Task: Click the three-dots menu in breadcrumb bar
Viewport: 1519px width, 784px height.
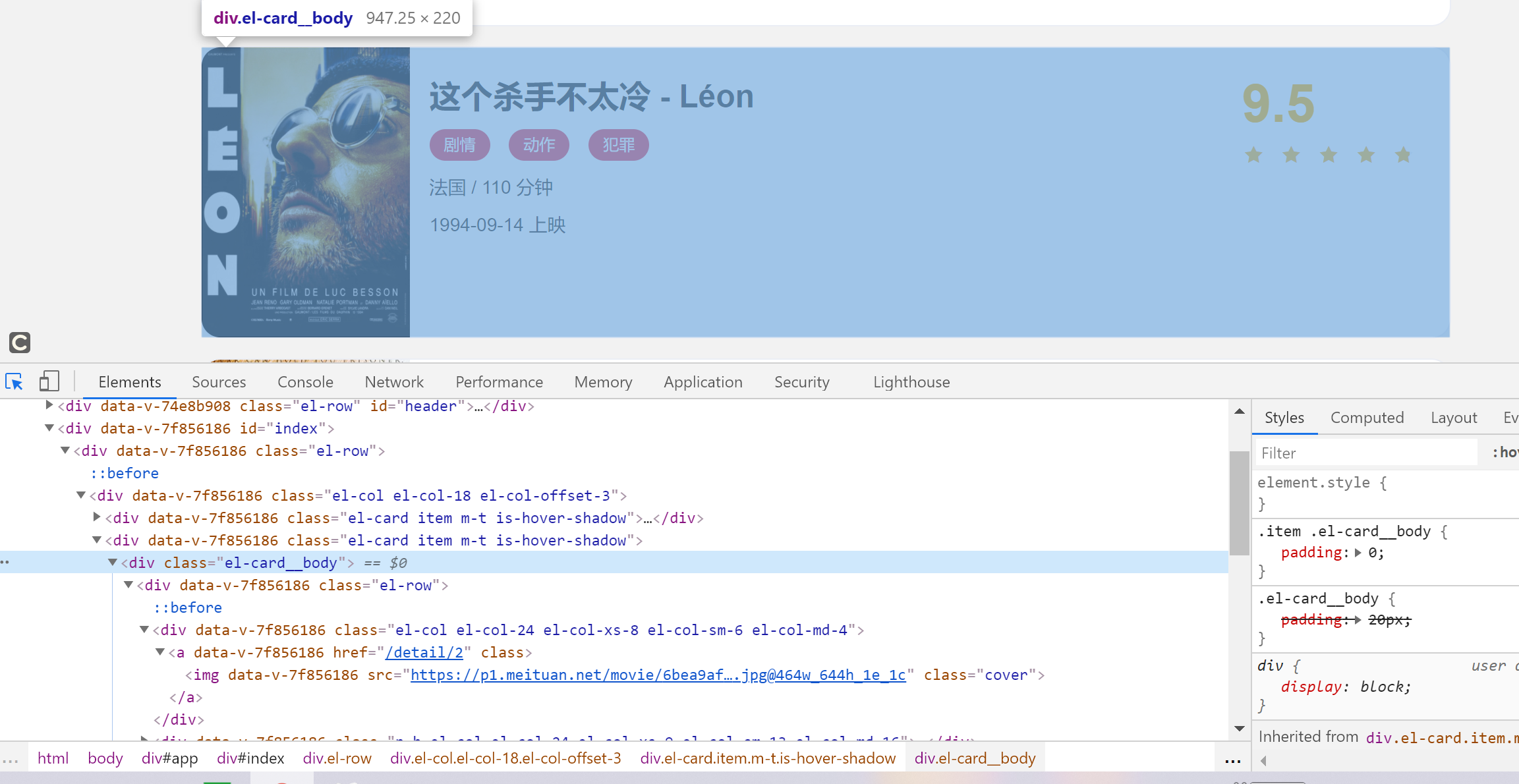Action: pyautogui.click(x=1232, y=759)
